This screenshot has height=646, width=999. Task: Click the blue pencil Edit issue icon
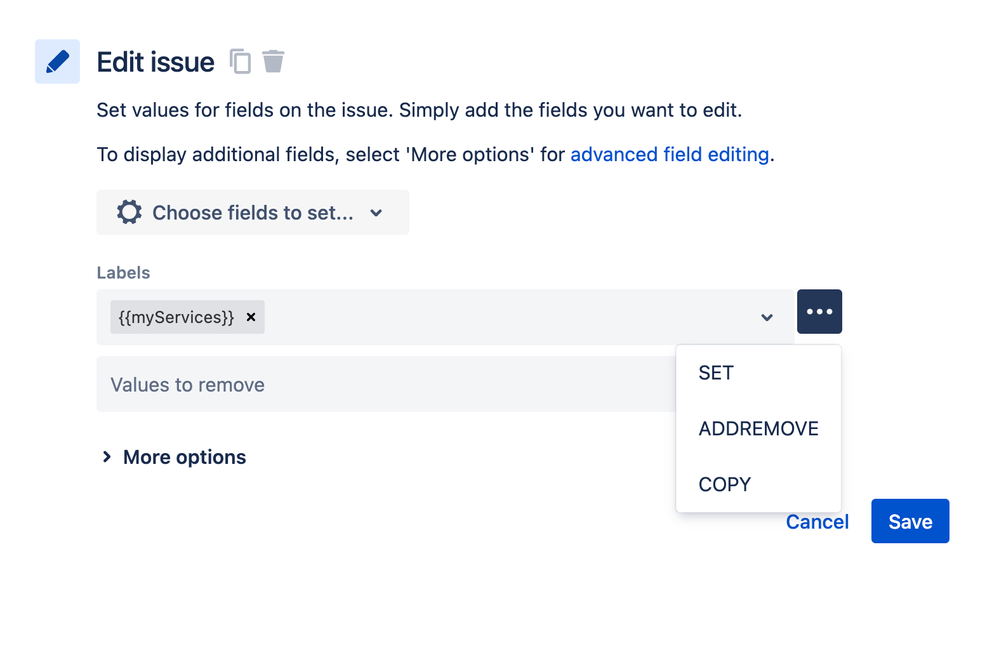point(57,62)
